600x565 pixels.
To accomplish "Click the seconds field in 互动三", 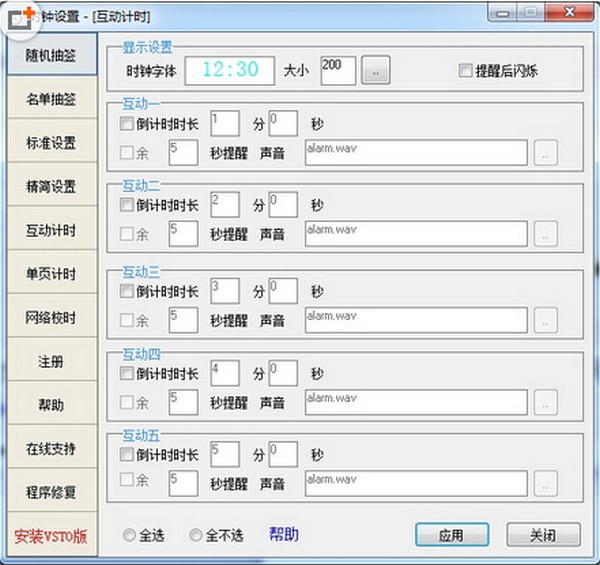I will (x=283, y=291).
